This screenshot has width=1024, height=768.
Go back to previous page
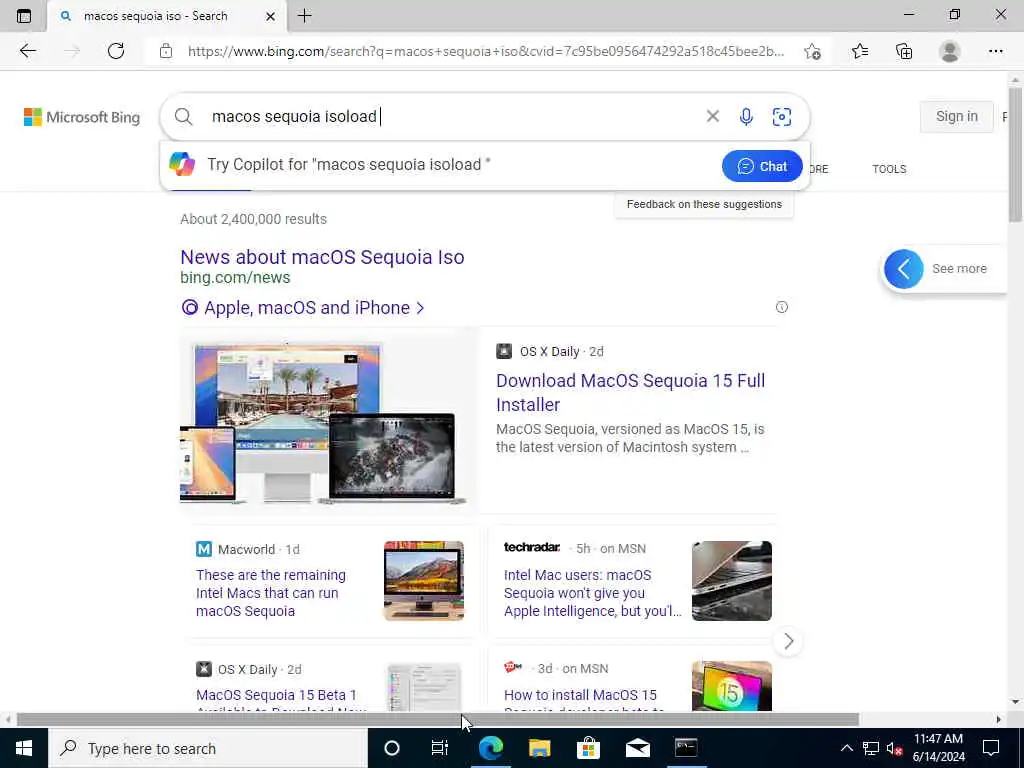[x=27, y=51]
